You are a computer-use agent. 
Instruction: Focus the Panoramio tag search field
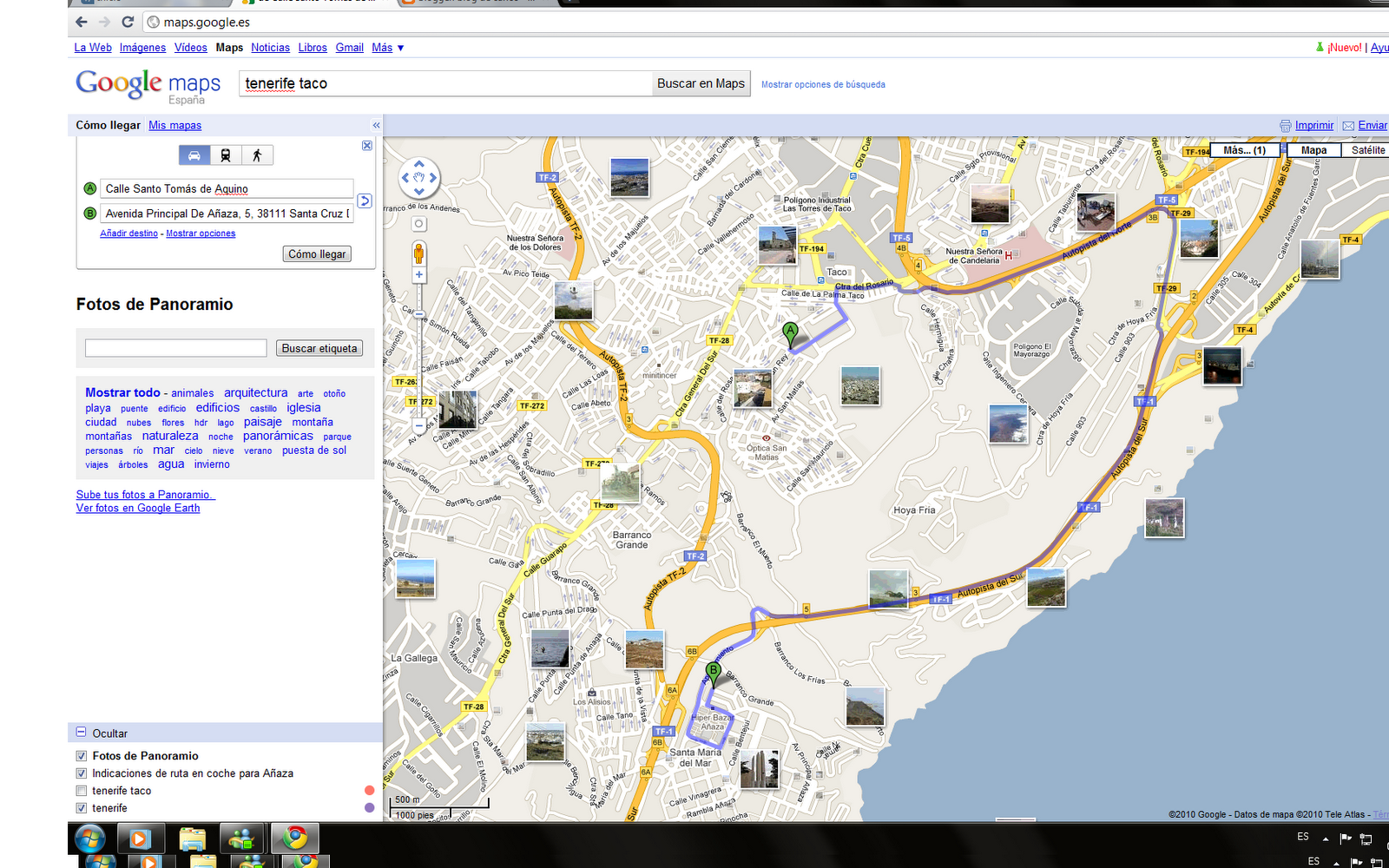point(176,348)
